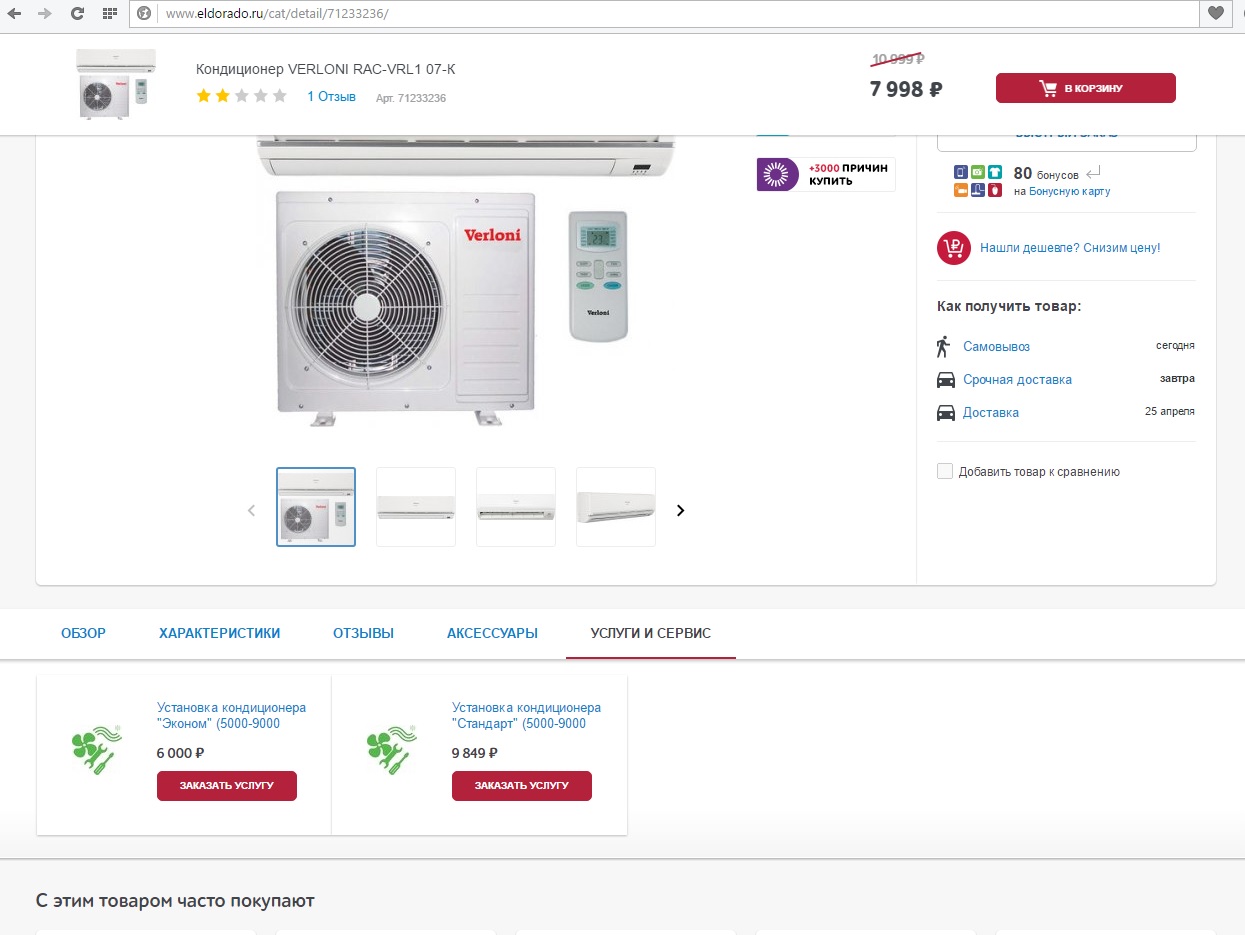Image resolution: width=1245 pixels, height=935 pixels.
Task: Open the browser apps grid icon
Action: tap(109, 13)
